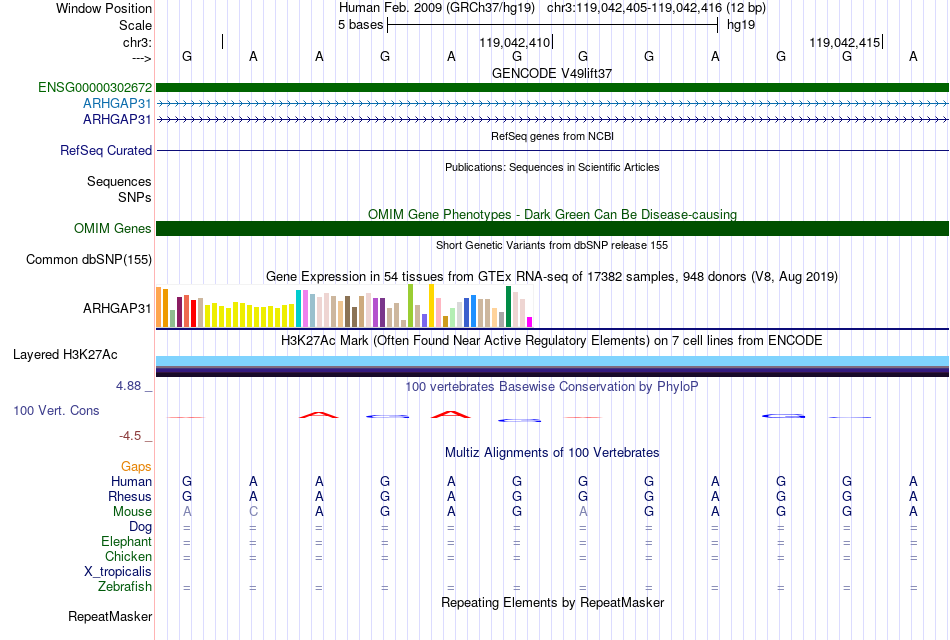
Task: Select the 100 Vert. Cons track label
Action: pyautogui.click(x=56, y=410)
